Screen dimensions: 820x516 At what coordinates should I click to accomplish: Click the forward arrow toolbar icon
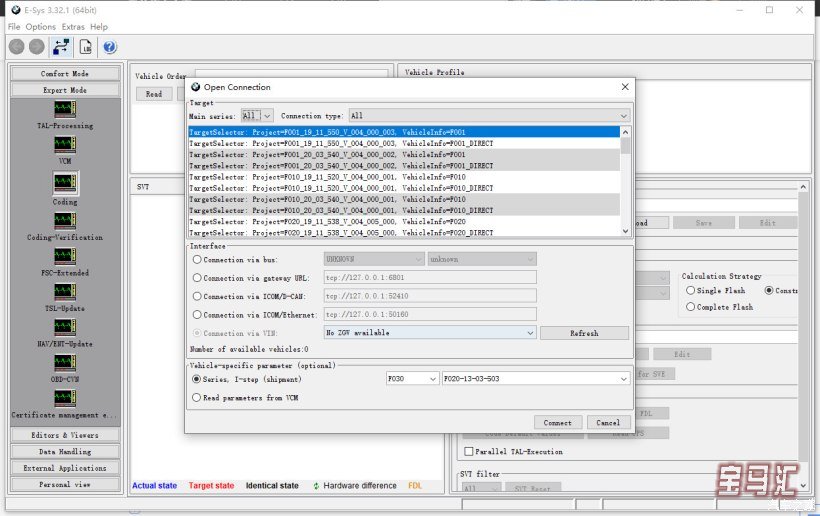(x=37, y=47)
